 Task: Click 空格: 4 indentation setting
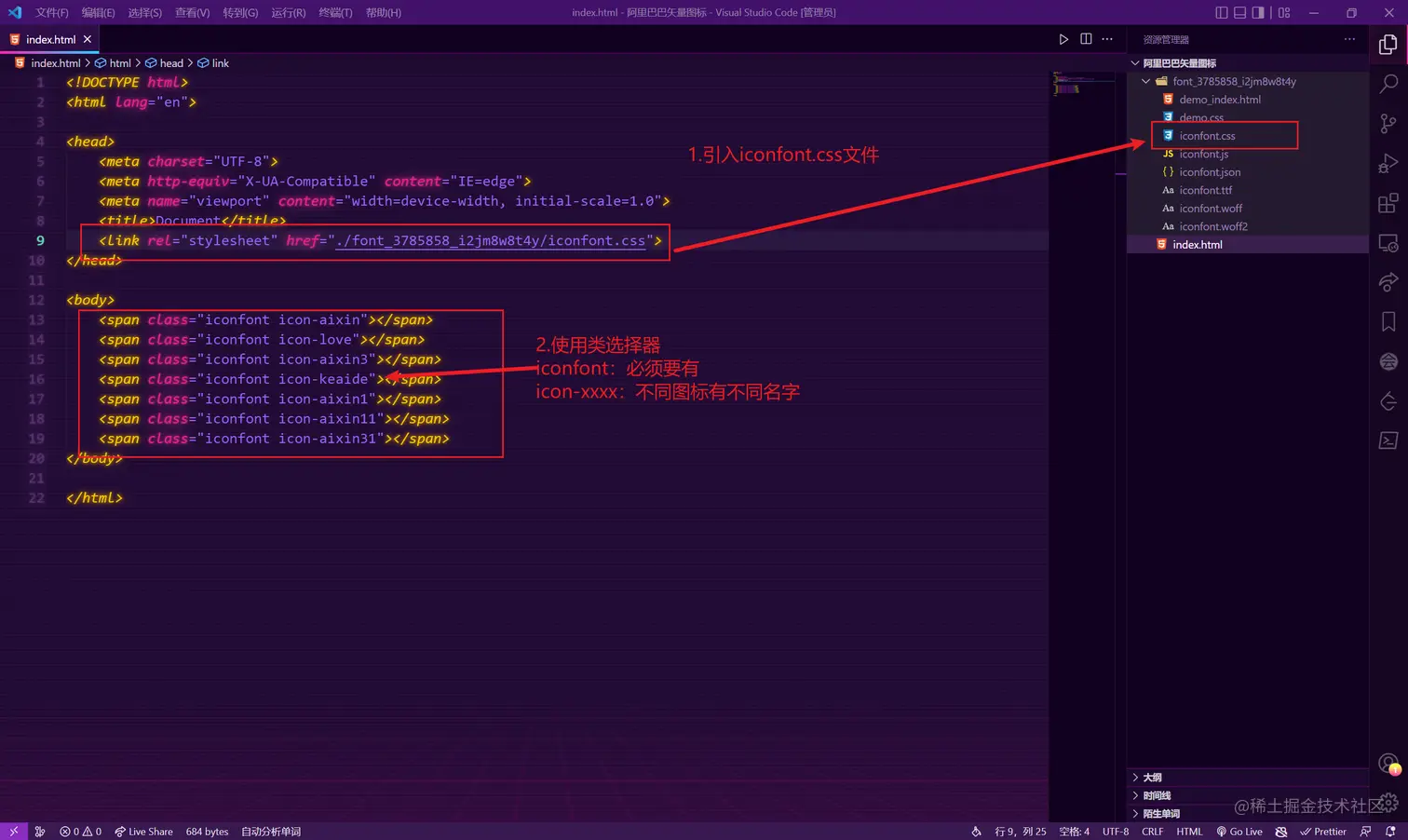[1074, 832]
